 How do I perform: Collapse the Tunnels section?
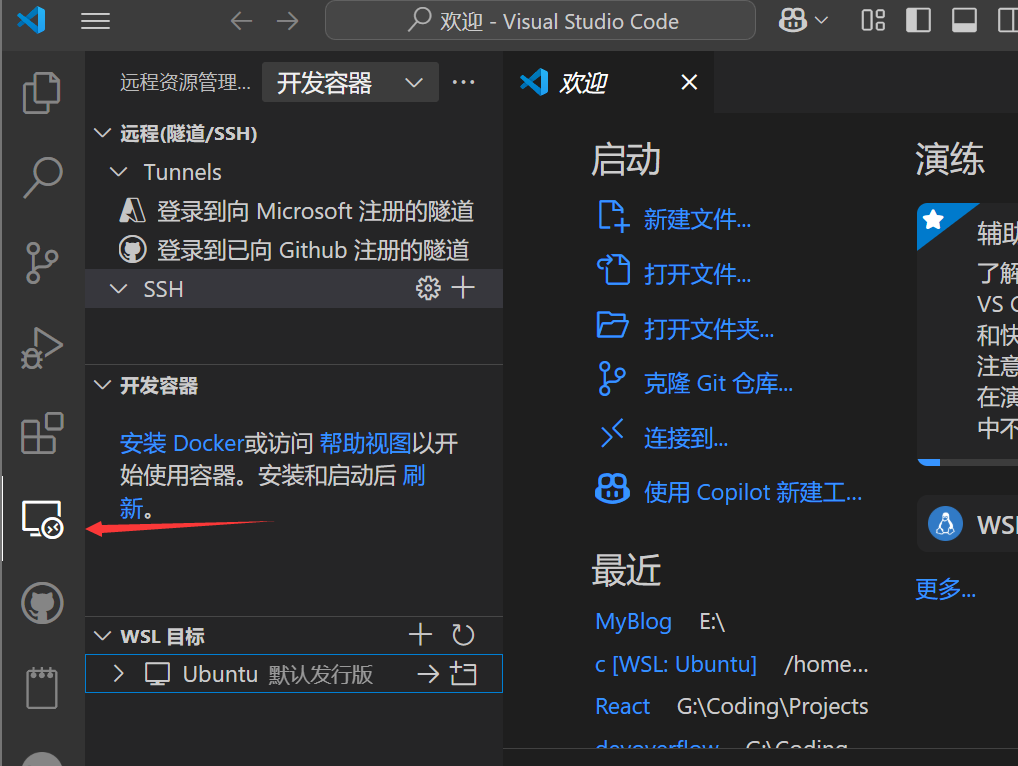[x=118, y=171]
